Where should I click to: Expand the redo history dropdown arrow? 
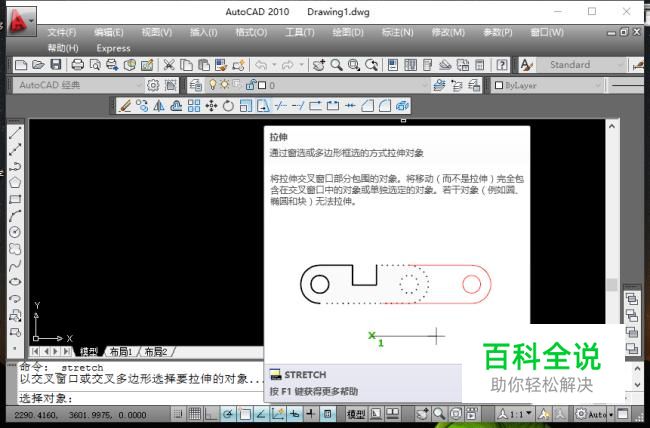point(301,65)
